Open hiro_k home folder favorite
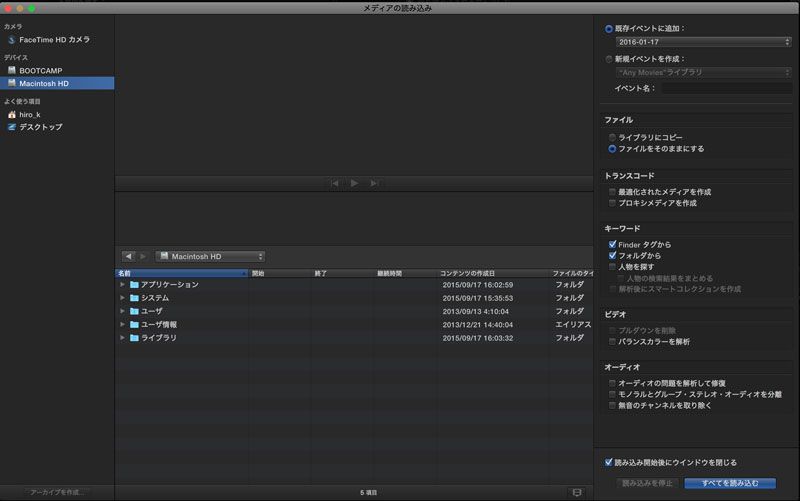 pos(30,114)
